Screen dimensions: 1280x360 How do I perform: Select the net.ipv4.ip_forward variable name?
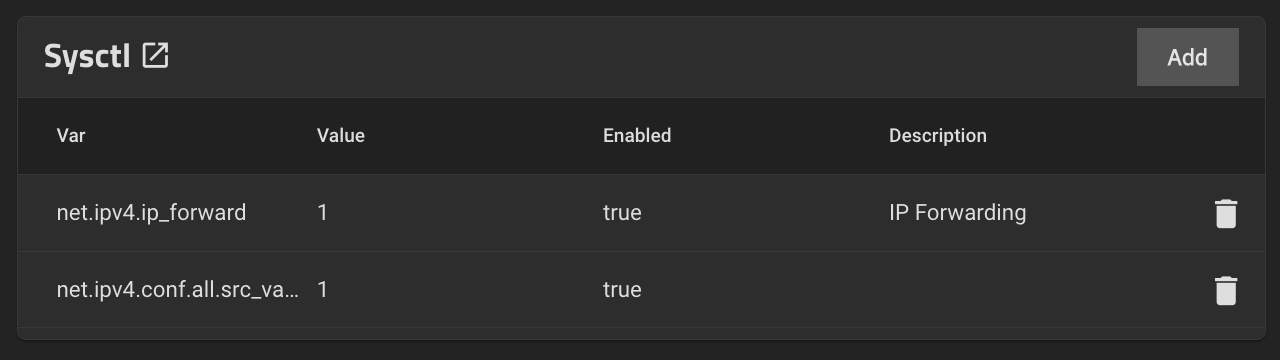pos(151,213)
